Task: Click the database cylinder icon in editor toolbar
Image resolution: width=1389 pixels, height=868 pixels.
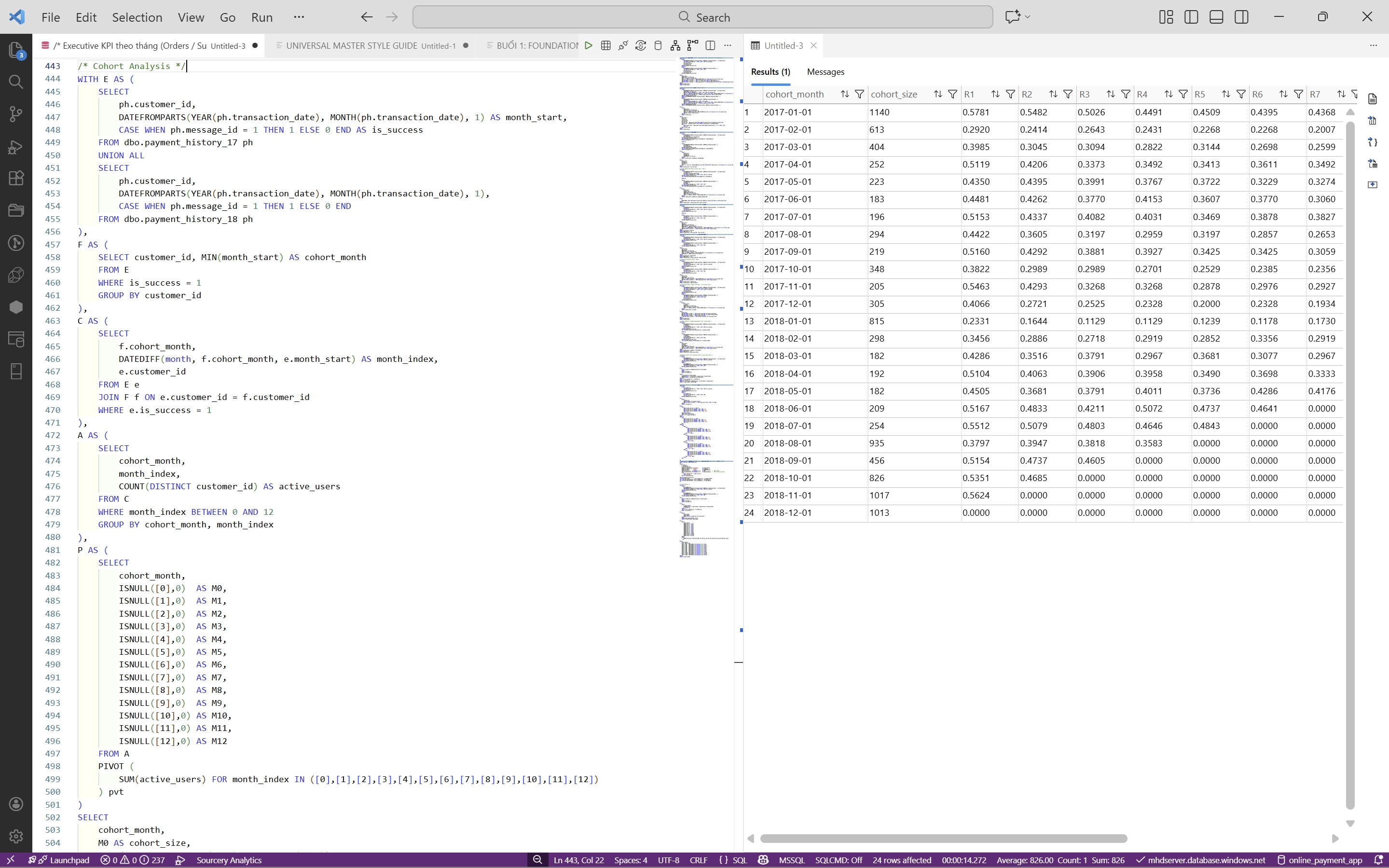Action: pyautogui.click(x=658, y=45)
